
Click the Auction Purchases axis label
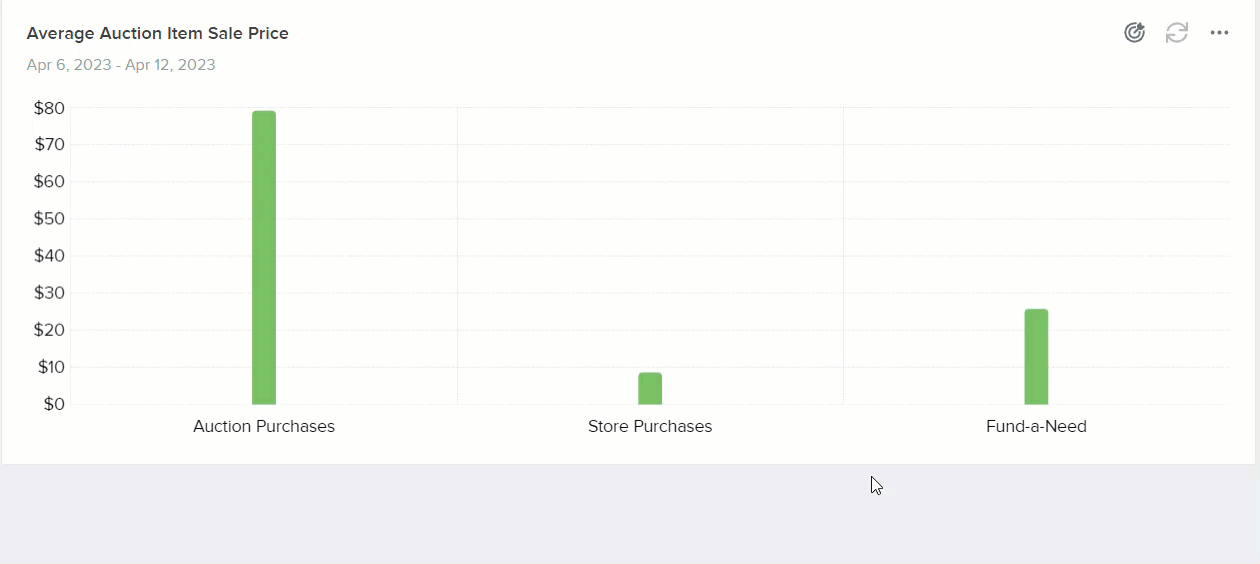(x=264, y=426)
